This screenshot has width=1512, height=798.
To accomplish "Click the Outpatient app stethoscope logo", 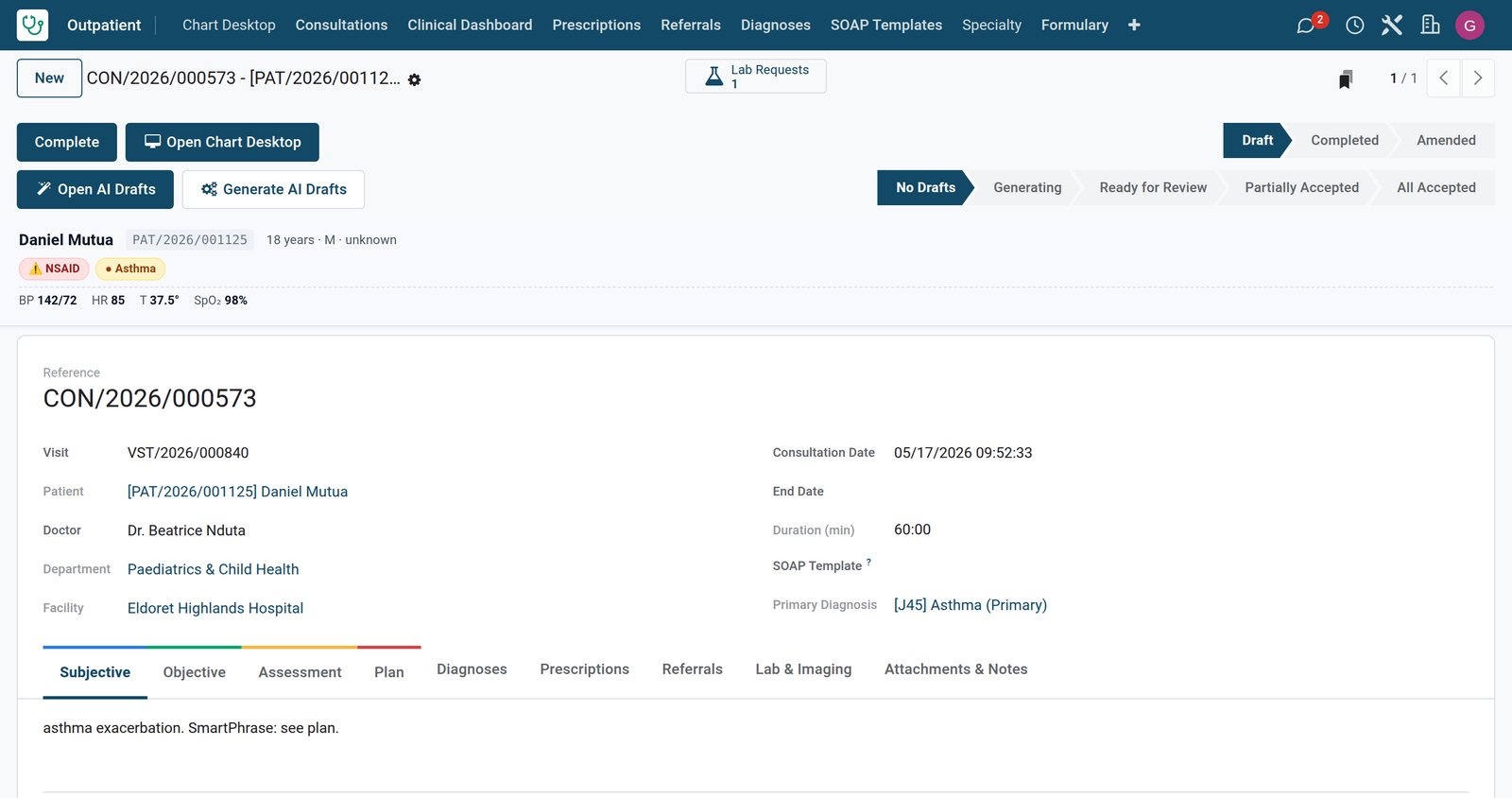I will click(32, 25).
